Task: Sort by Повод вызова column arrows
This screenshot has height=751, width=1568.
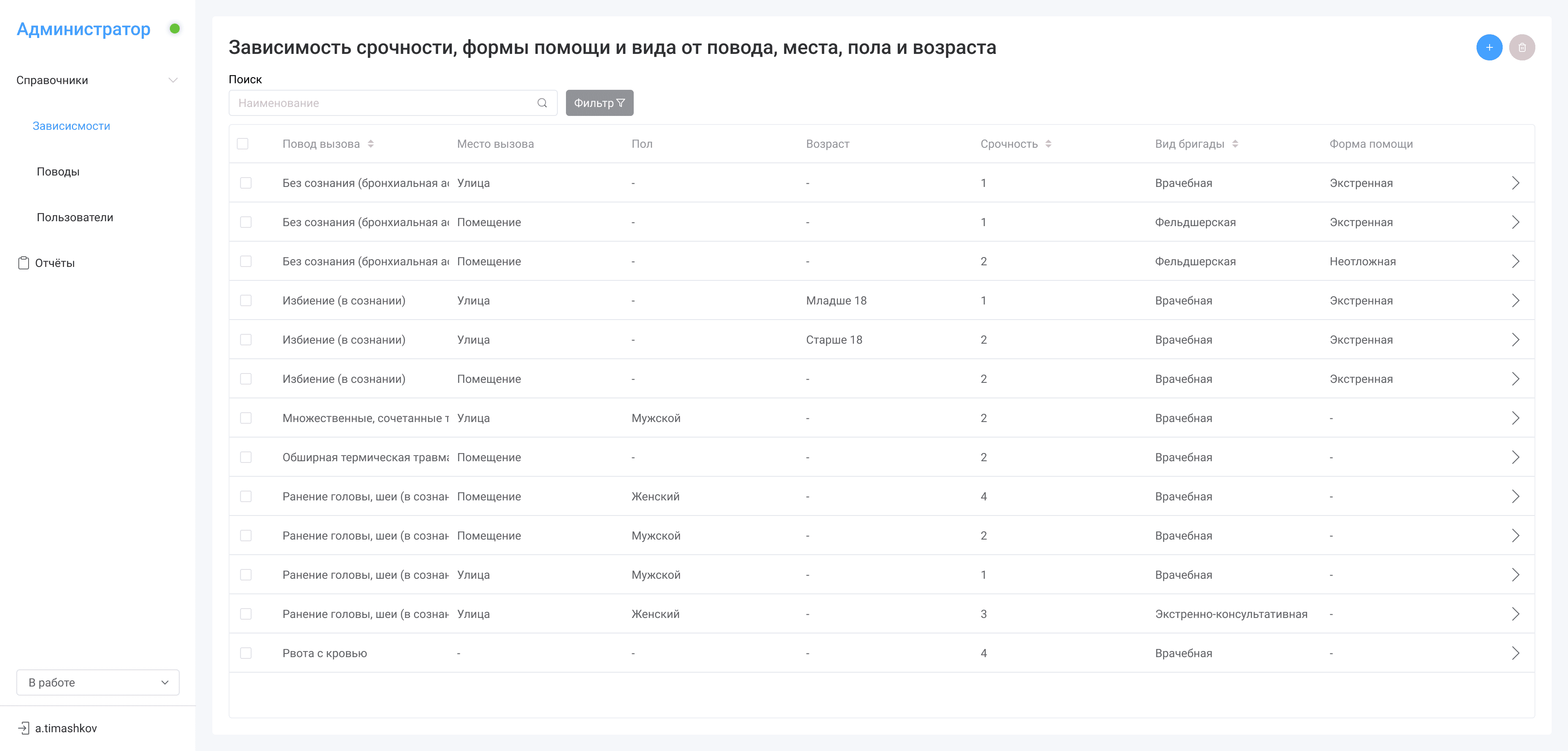Action: point(371,144)
